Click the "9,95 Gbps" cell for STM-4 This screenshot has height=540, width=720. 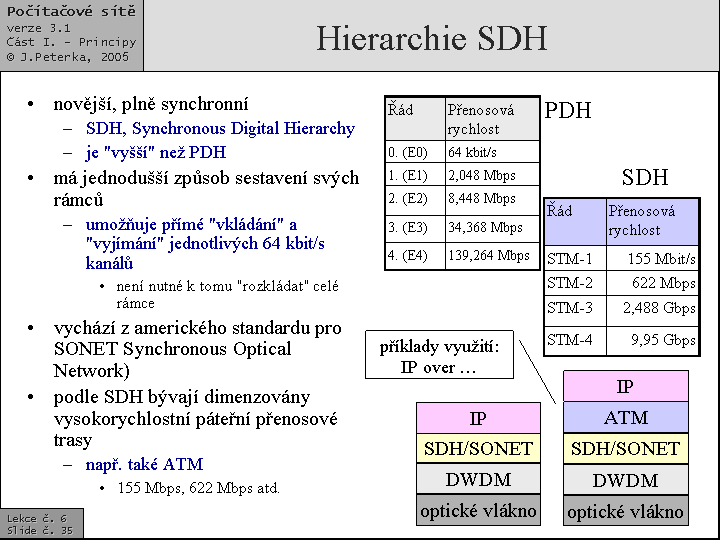663,340
